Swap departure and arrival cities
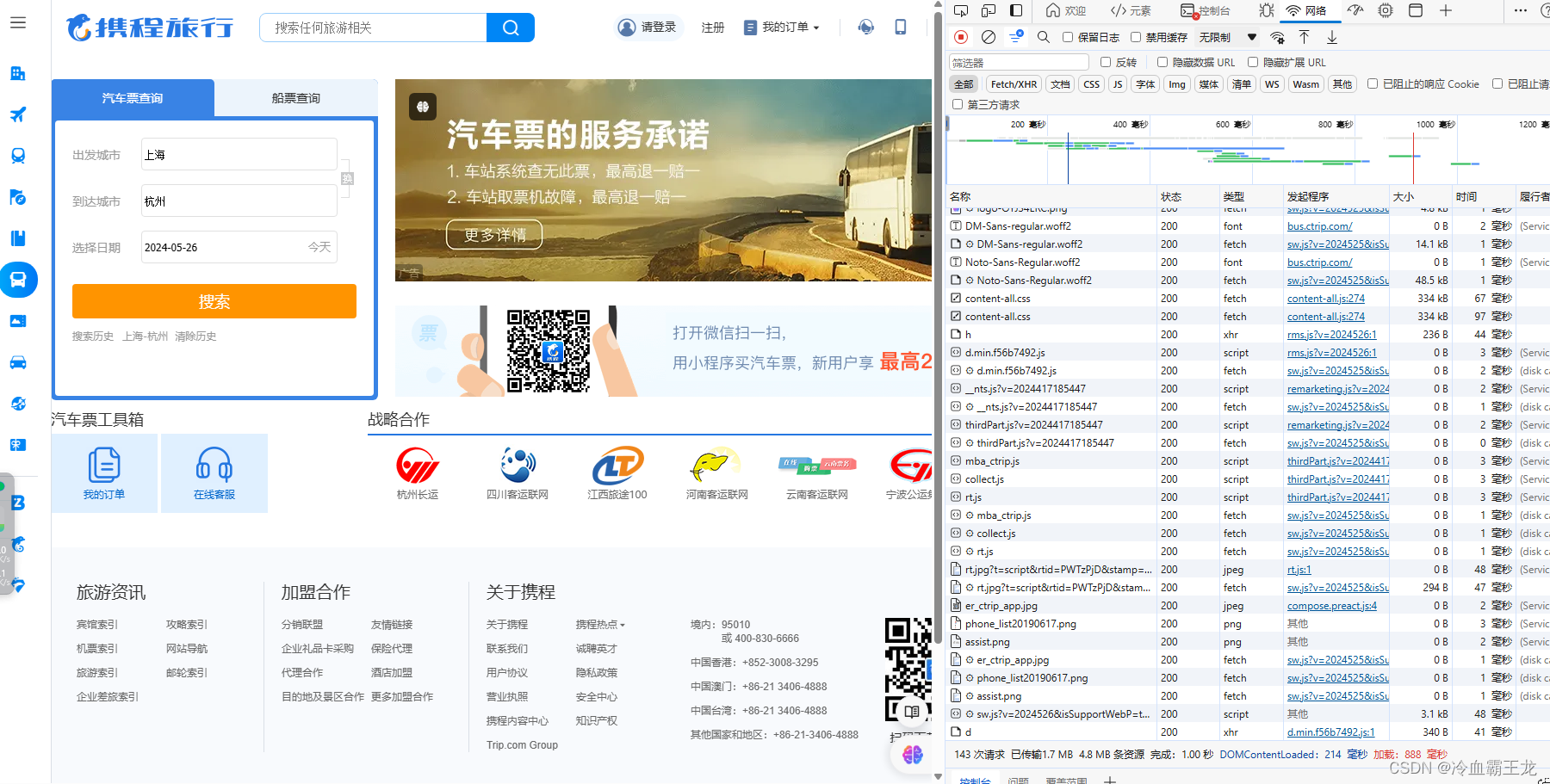 (x=347, y=179)
